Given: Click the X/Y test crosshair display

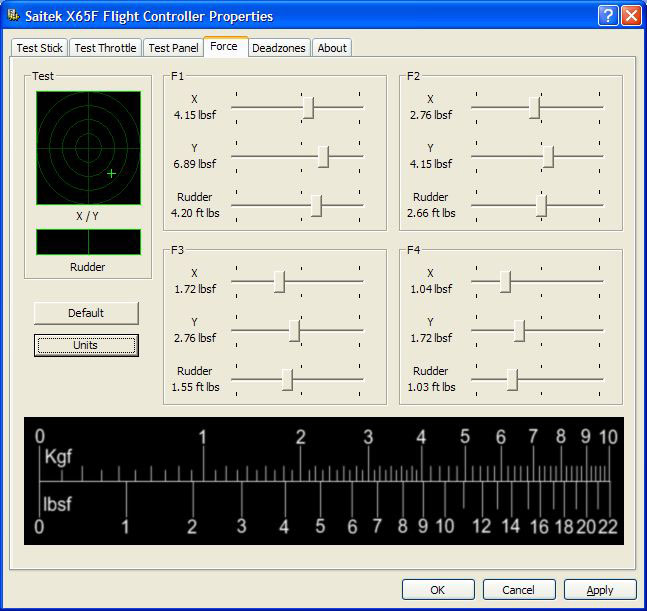Looking at the screenshot, I should [88, 148].
